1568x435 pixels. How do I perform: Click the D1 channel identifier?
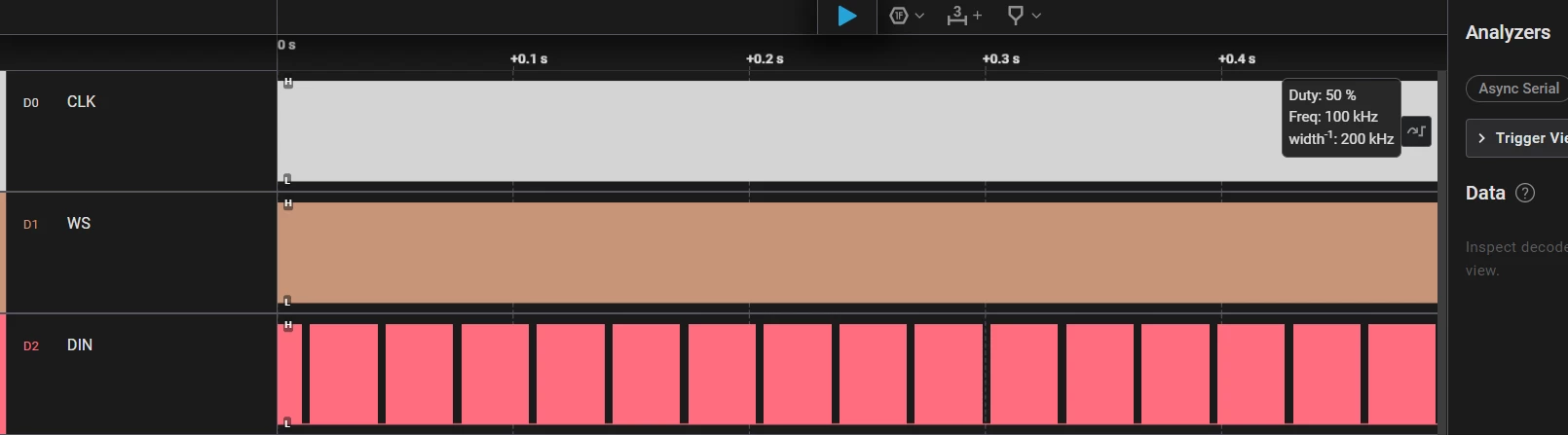31,225
